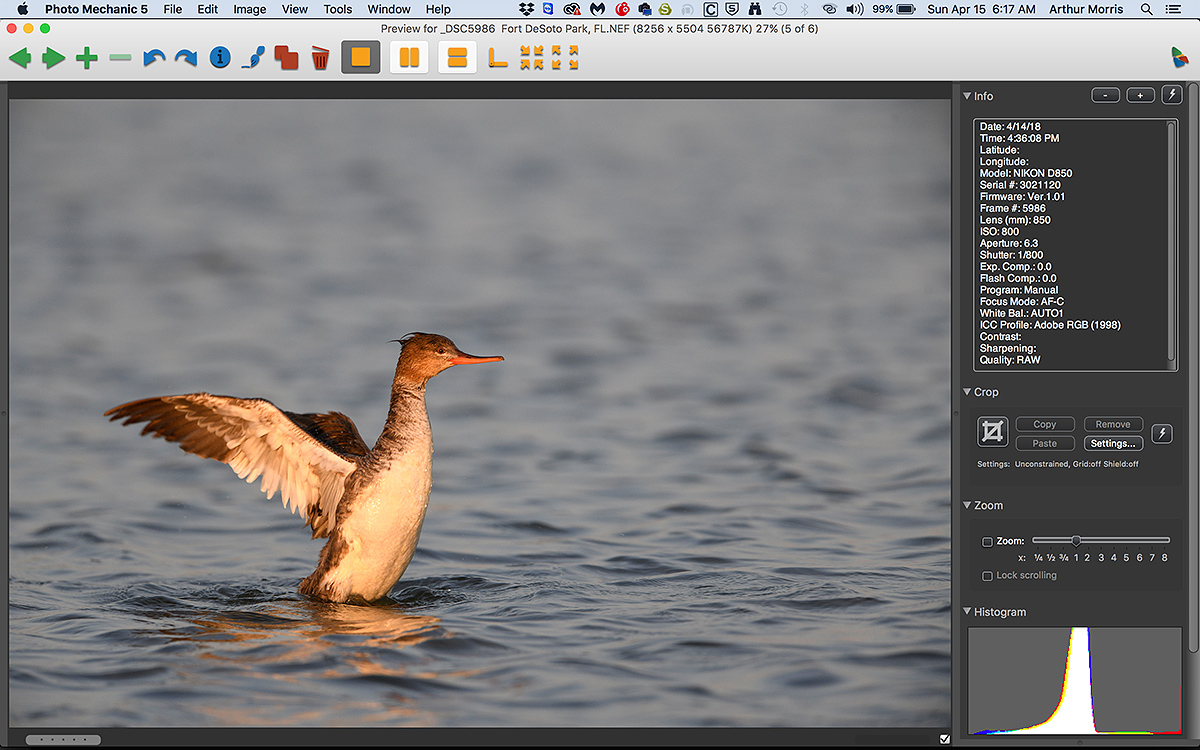Collapse the Zoom panel section

(967, 505)
